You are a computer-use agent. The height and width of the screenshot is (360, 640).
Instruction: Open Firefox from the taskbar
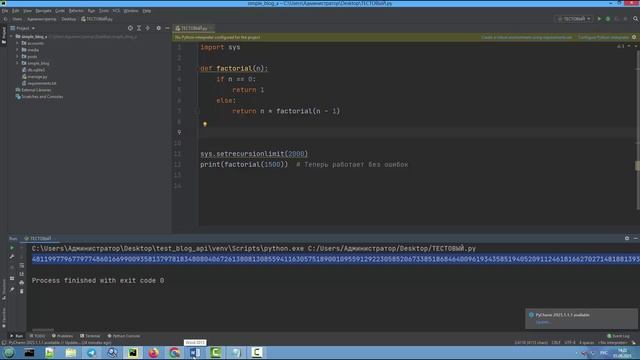[153, 353]
